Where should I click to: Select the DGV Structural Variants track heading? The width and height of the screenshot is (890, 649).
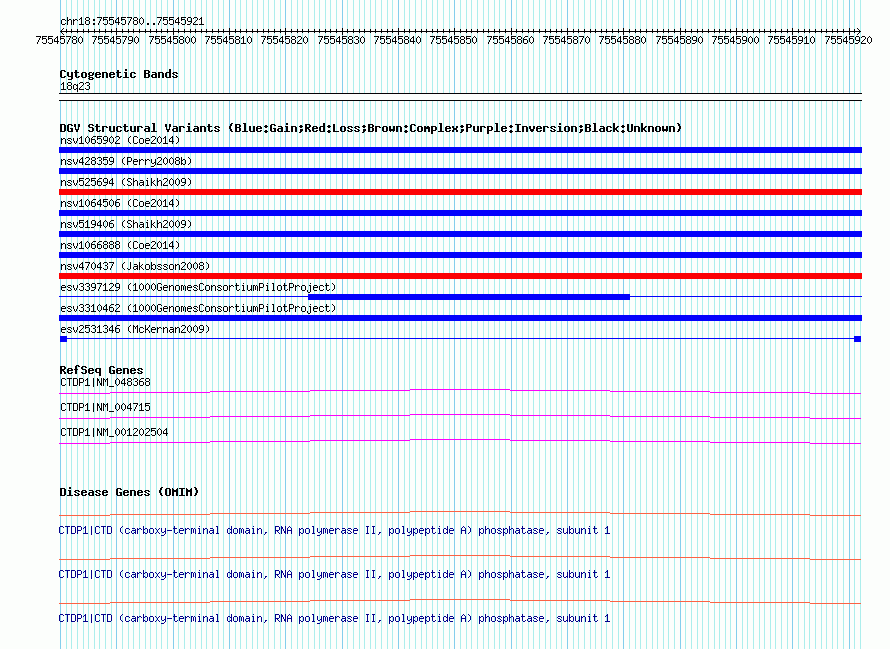click(x=370, y=128)
